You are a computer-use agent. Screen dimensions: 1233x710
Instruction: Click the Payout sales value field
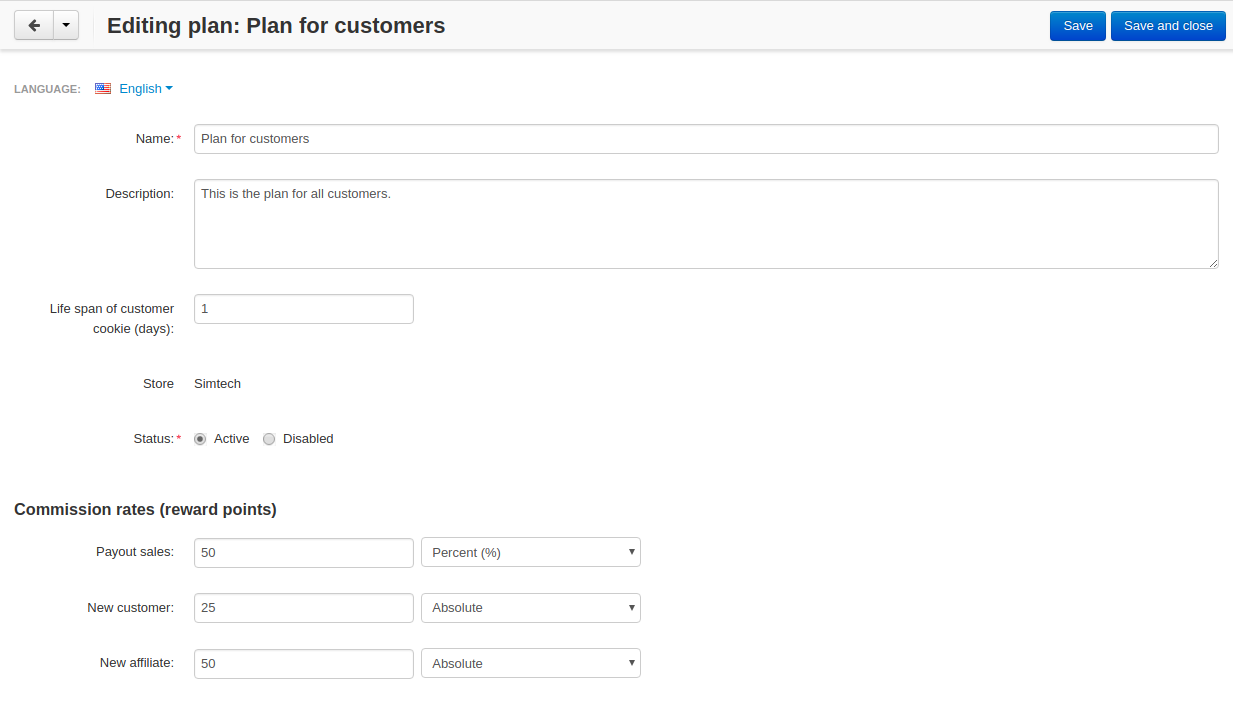click(304, 553)
